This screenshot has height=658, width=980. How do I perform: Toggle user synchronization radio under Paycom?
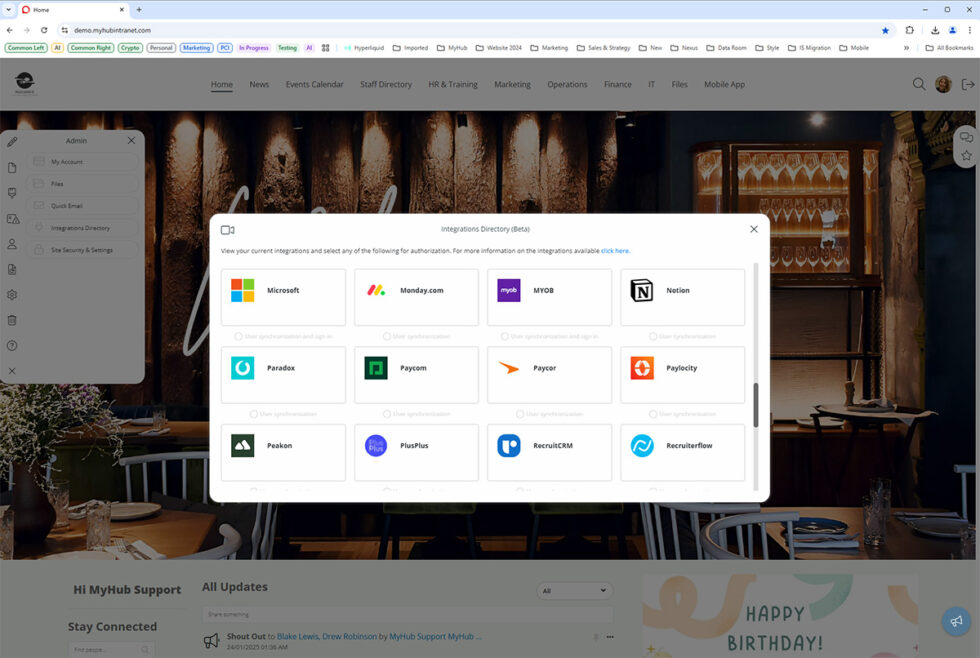click(386, 413)
